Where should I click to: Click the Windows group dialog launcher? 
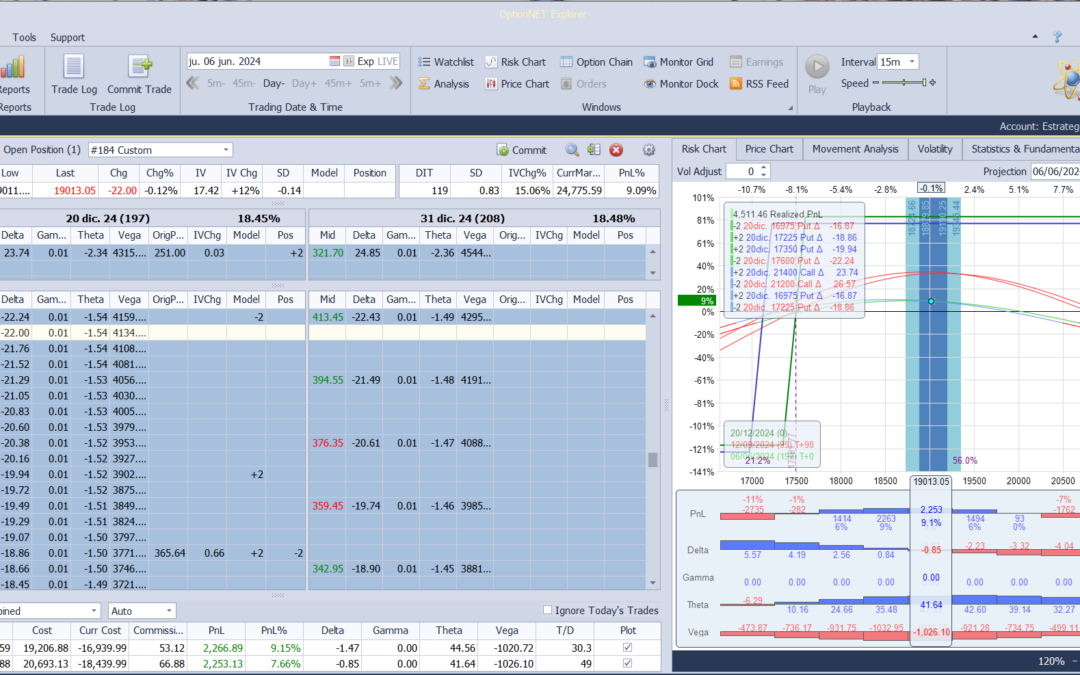790,107
